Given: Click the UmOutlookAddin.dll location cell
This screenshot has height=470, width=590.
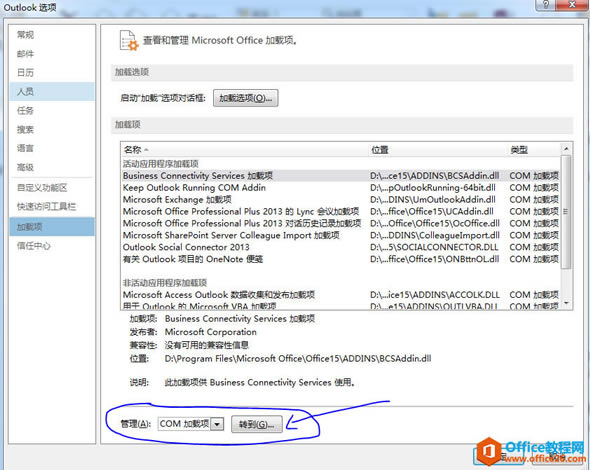Looking at the screenshot, I should (x=433, y=199).
